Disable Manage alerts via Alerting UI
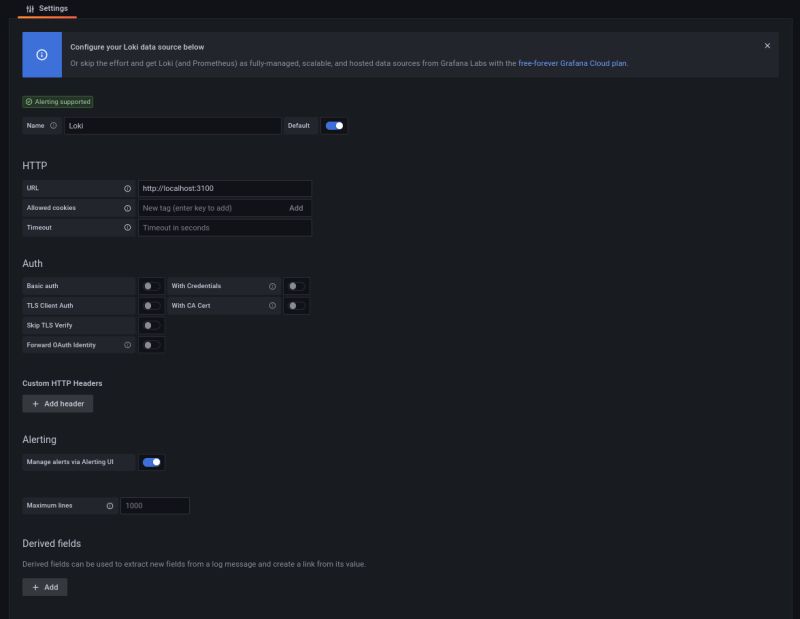The image size is (800, 619). (152, 462)
